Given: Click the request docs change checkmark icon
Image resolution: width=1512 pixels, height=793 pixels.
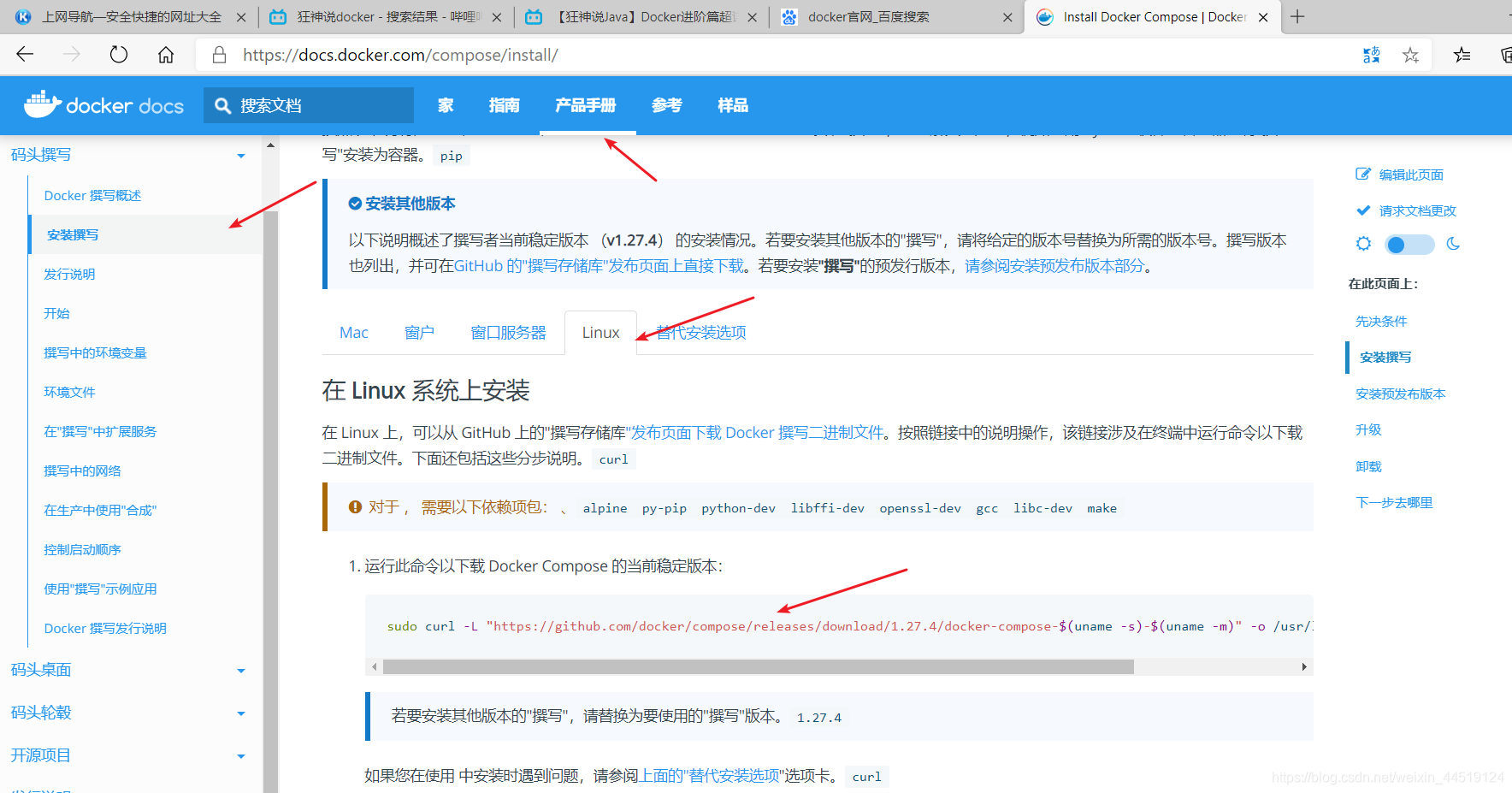Looking at the screenshot, I should (1363, 210).
